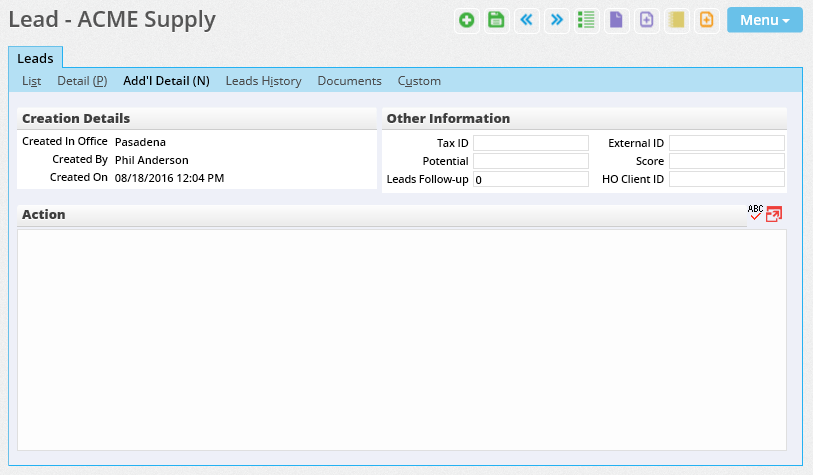Open the blue Menu dropdown
Image resolution: width=813 pixels, height=475 pixels.
764,20
